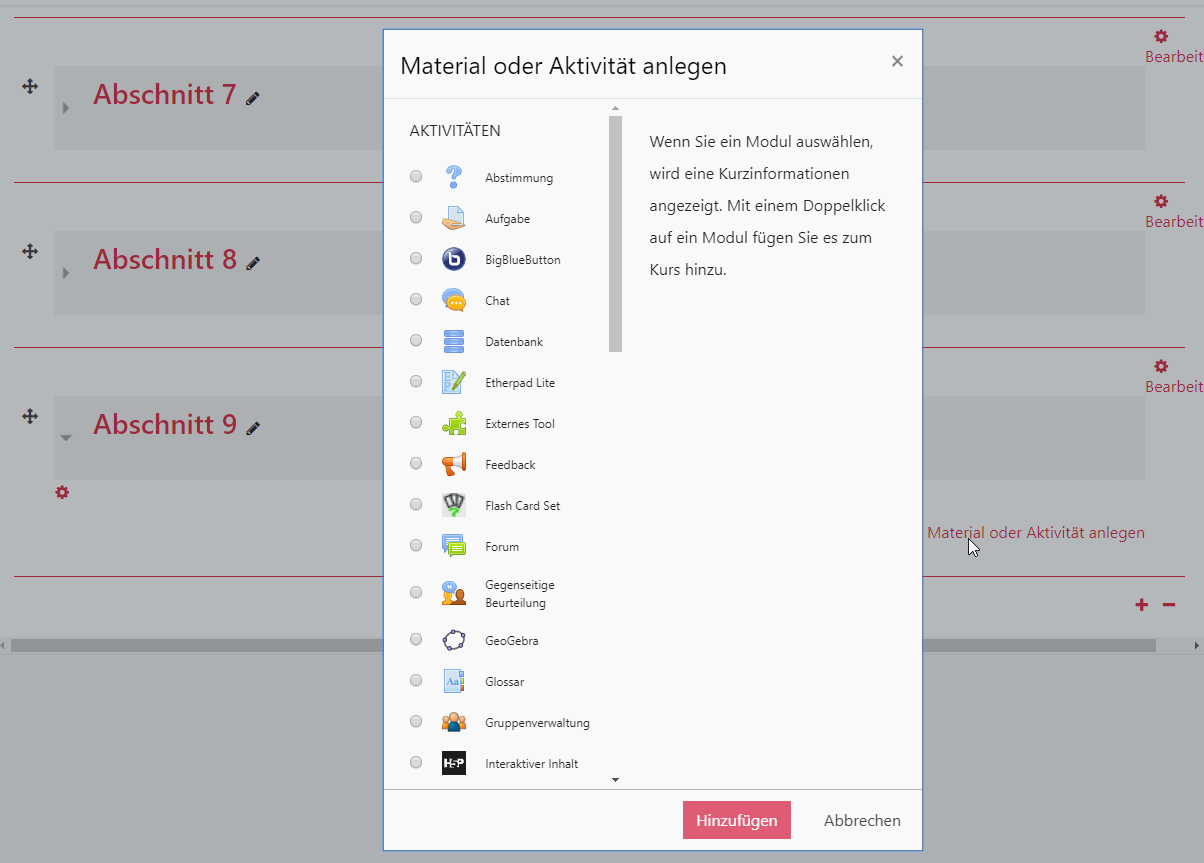Expand Abschnitt 7 section arrow

66,108
